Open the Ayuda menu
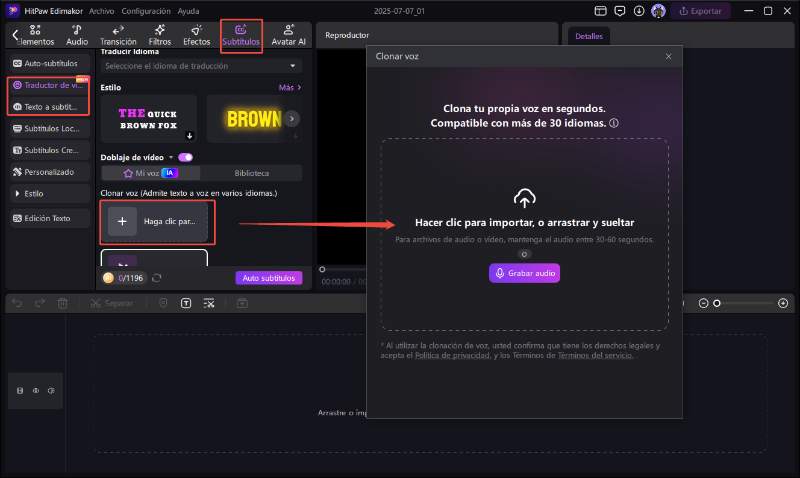 point(188,11)
